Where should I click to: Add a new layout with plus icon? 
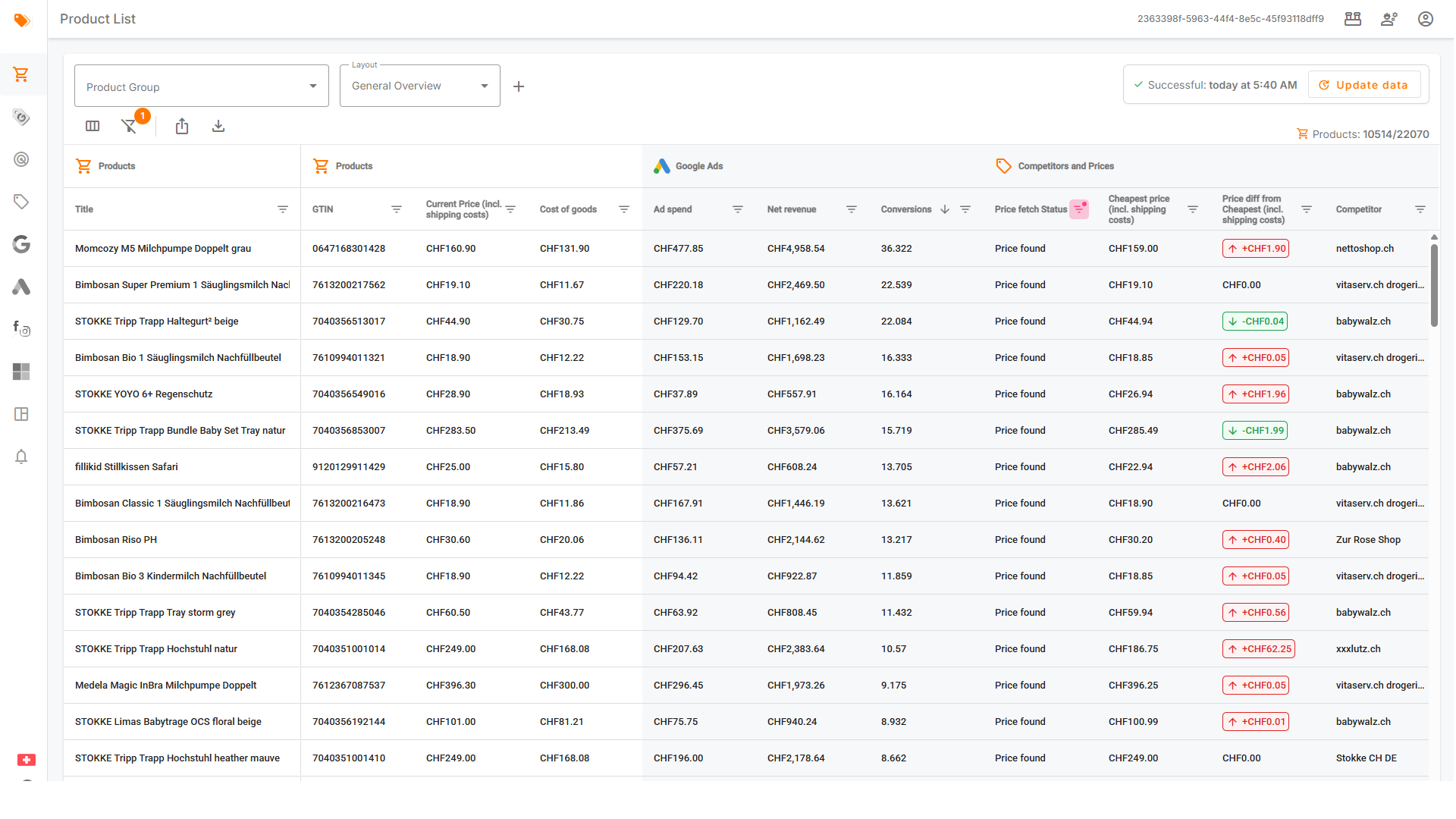[519, 86]
